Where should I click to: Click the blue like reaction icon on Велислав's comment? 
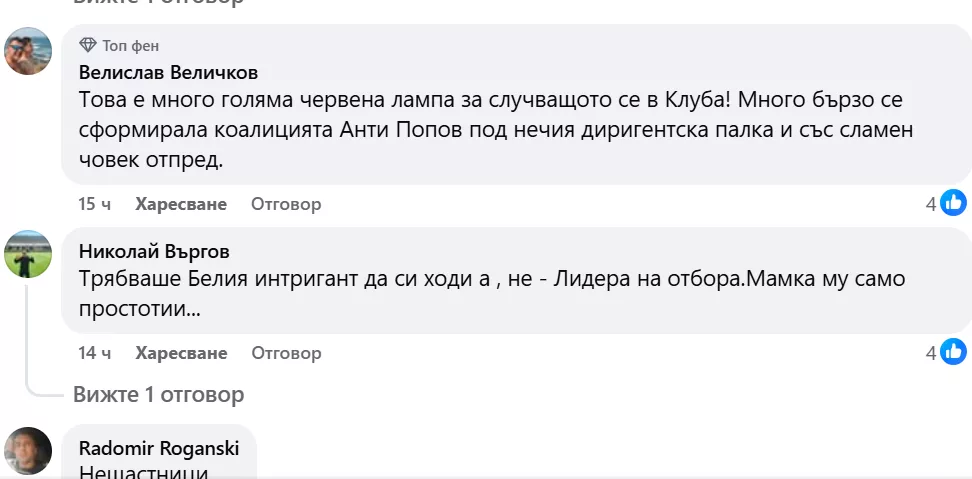pyautogui.click(x=954, y=204)
